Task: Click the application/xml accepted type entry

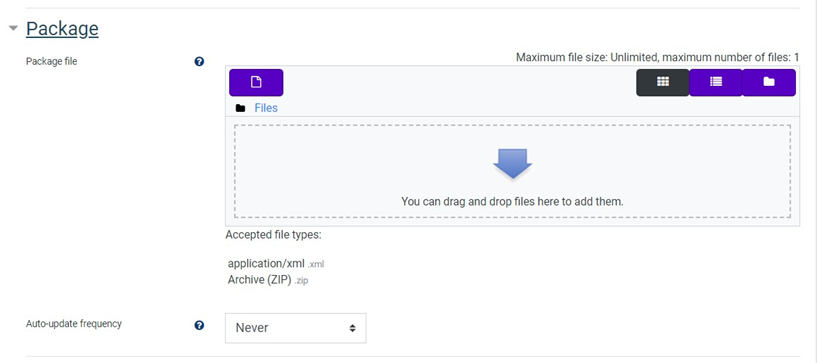Action: point(276,264)
